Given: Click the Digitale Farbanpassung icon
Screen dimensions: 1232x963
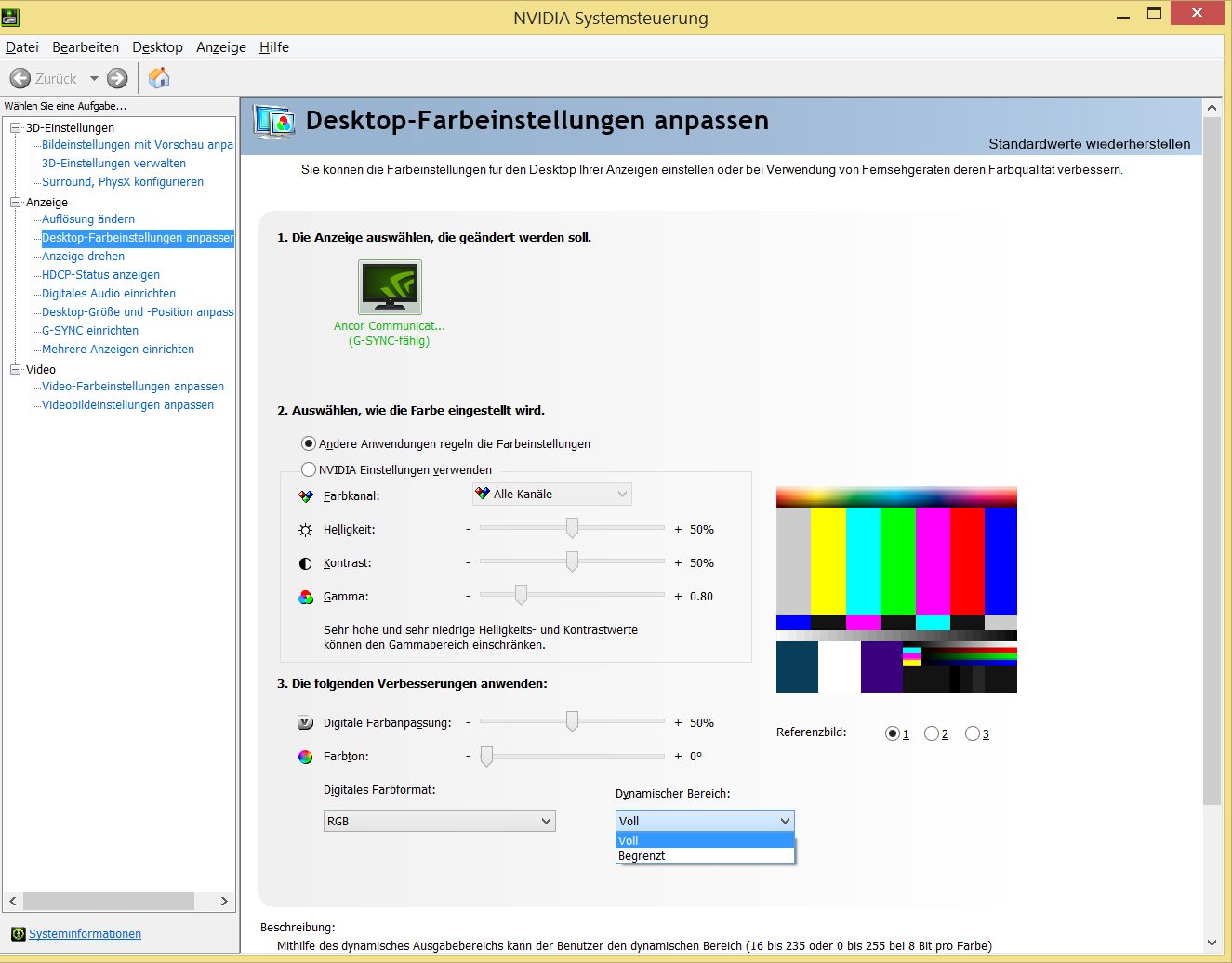Looking at the screenshot, I should (x=306, y=722).
